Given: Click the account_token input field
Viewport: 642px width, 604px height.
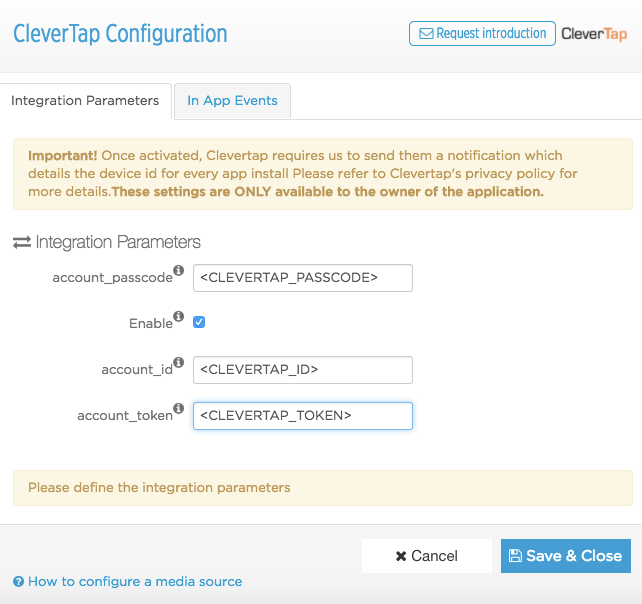Looking at the screenshot, I should pyautogui.click(x=302, y=415).
